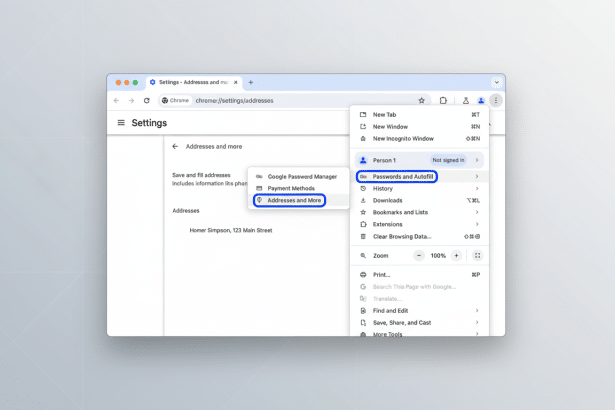Expand the Passwords and Autofill chevron

(477, 177)
